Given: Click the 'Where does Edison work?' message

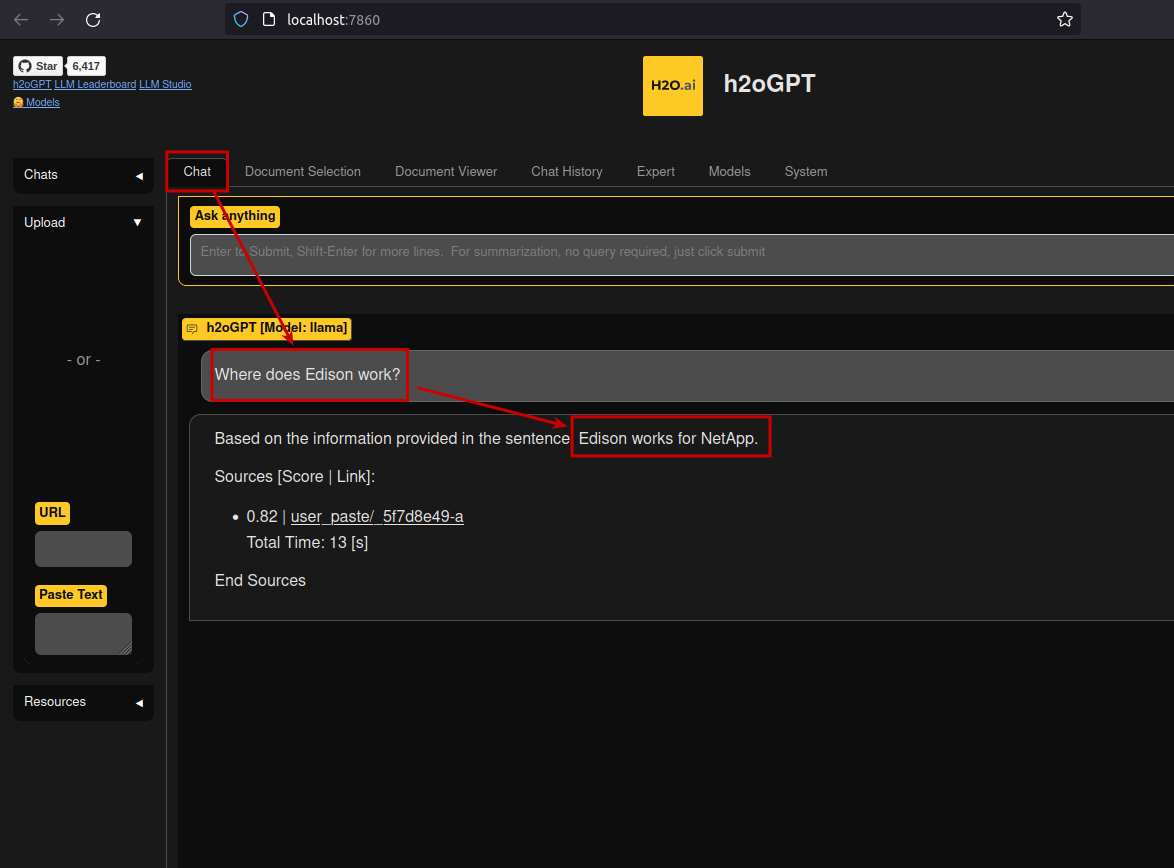Looking at the screenshot, I should pyautogui.click(x=307, y=374).
